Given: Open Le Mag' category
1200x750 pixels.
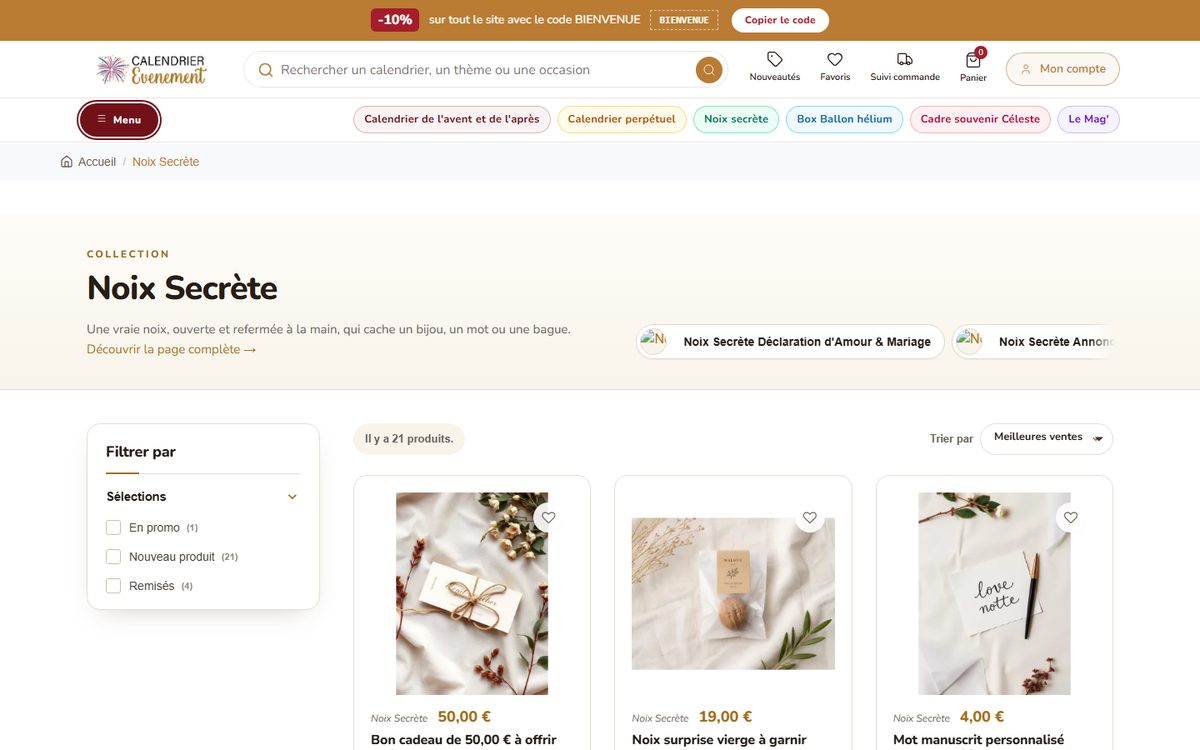Looking at the screenshot, I should 1088,119.
